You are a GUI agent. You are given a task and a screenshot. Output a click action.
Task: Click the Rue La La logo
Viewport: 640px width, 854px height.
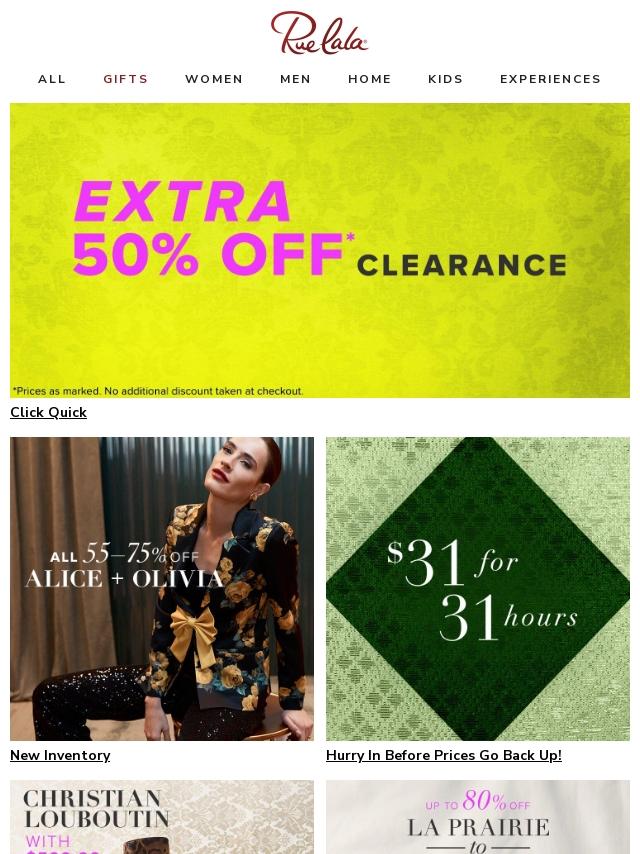(319, 33)
